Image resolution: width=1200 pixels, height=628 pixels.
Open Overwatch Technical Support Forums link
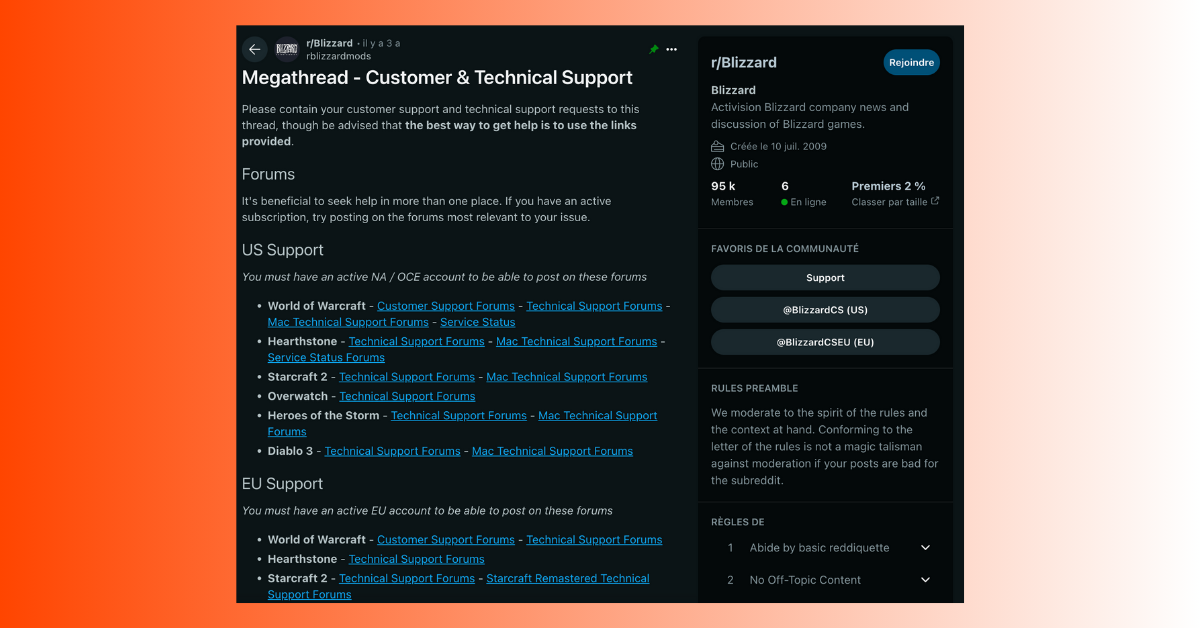(407, 396)
